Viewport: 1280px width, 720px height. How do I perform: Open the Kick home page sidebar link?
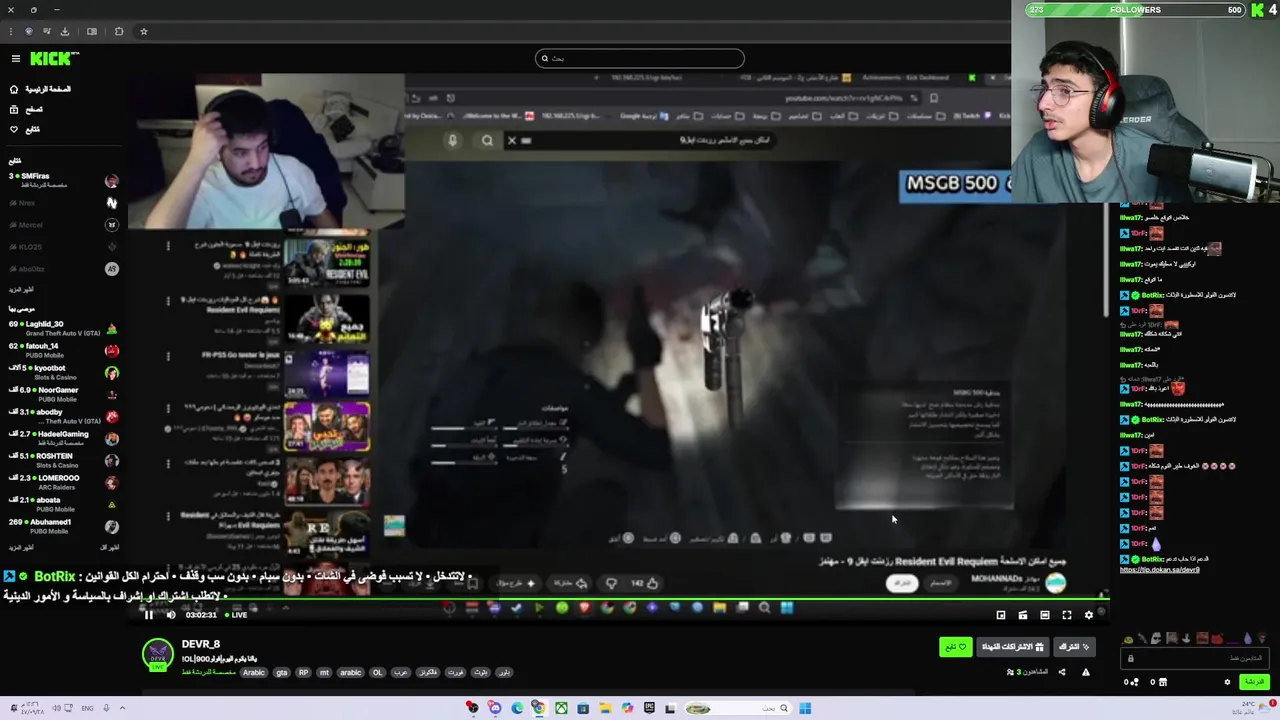coord(40,89)
